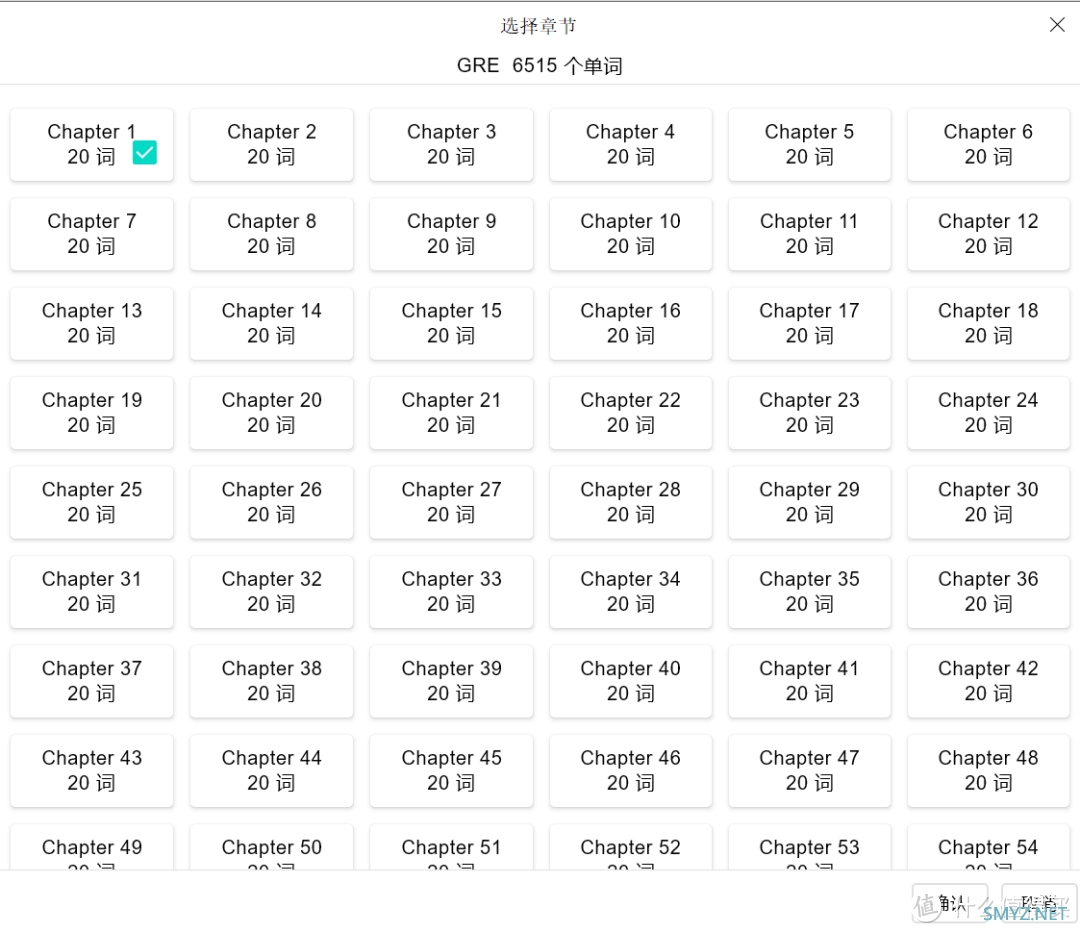Choose the partially visible Chapter 52 card
The width and height of the screenshot is (1080, 933).
point(630,848)
